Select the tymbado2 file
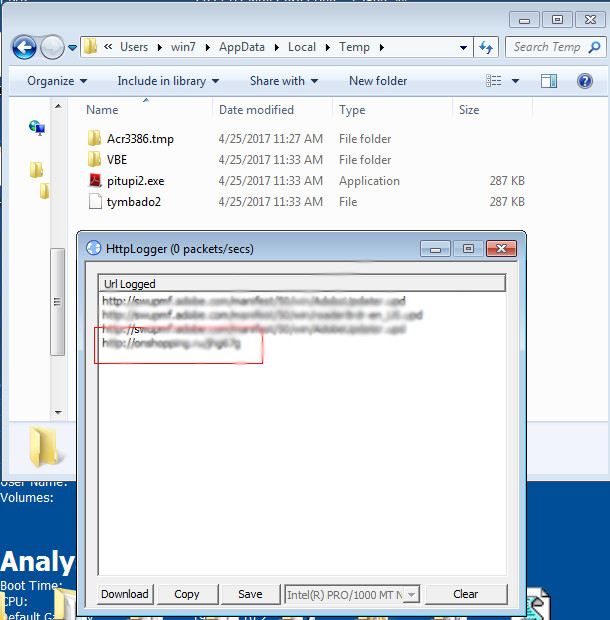Viewport: 610px width, 620px height. [133, 202]
